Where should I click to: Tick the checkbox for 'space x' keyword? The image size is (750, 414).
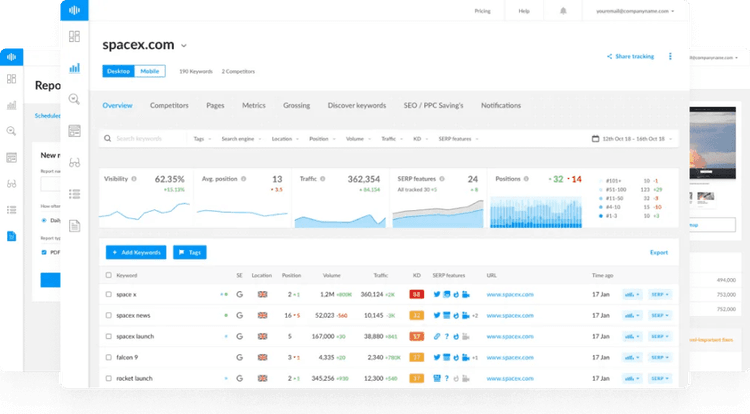pos(109,295)
